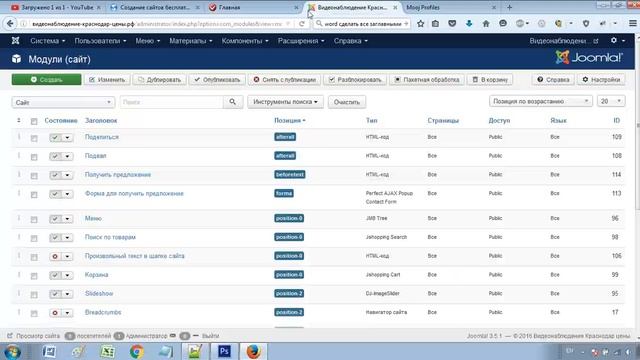
Task: Open the status arrow dropdown for Поиск по товарам
Action: pos(67,238)
